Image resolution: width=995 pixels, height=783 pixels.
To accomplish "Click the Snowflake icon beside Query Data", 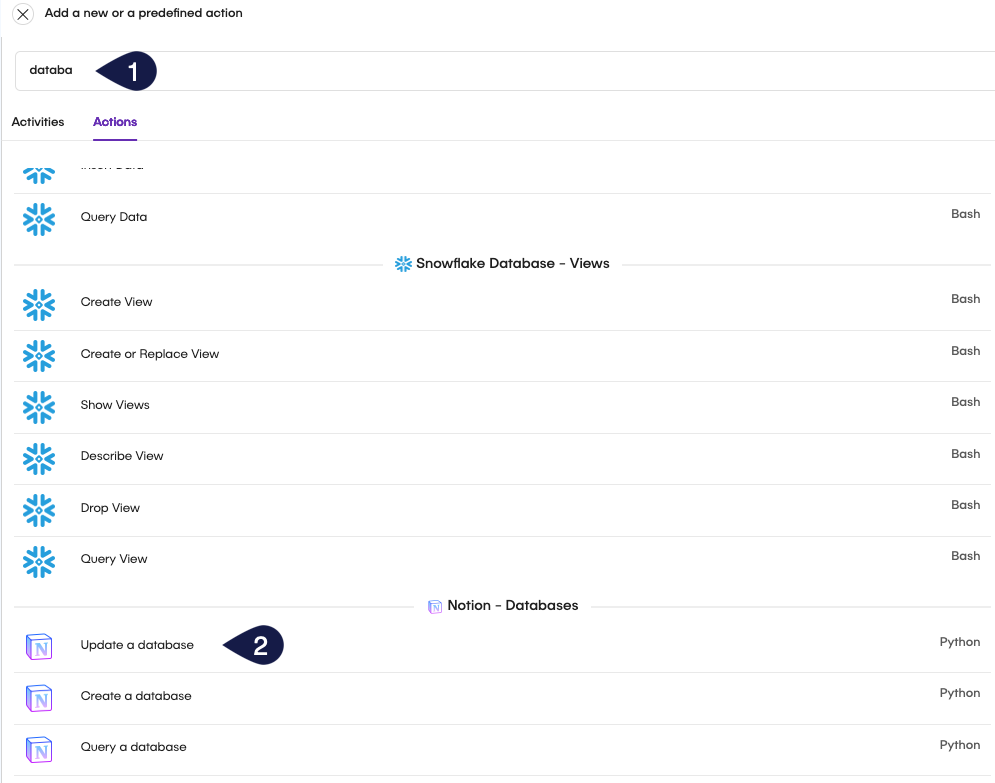I will point(39,218).
